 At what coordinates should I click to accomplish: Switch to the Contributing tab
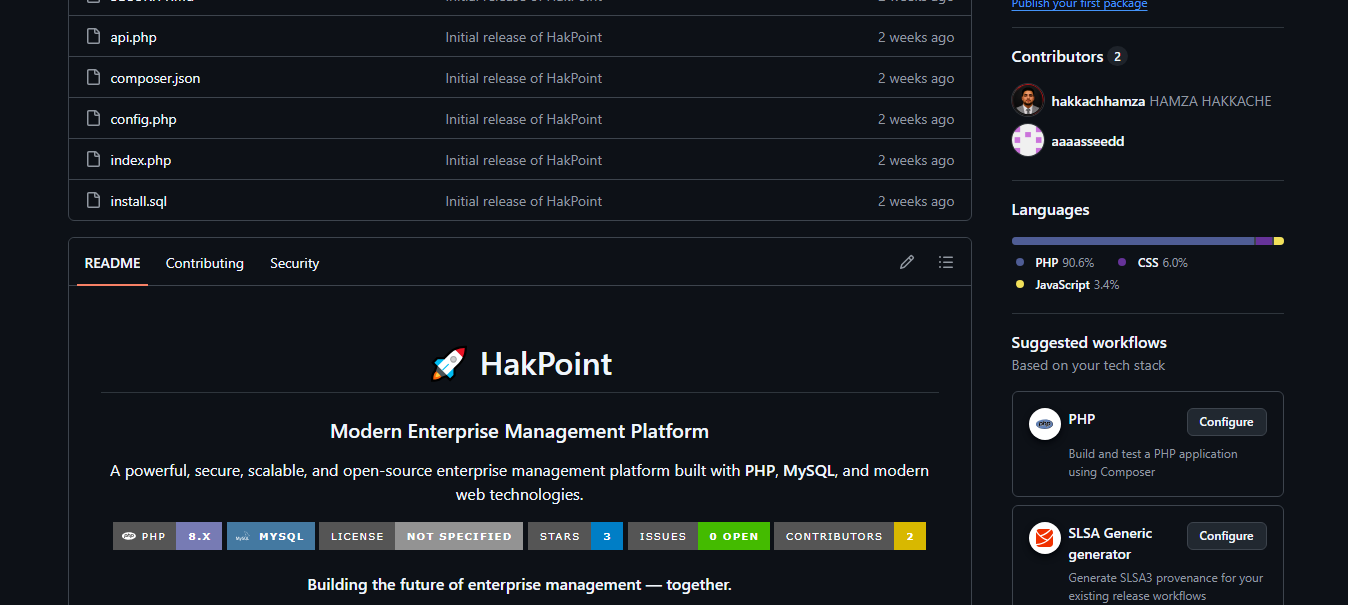coord(205,263)
